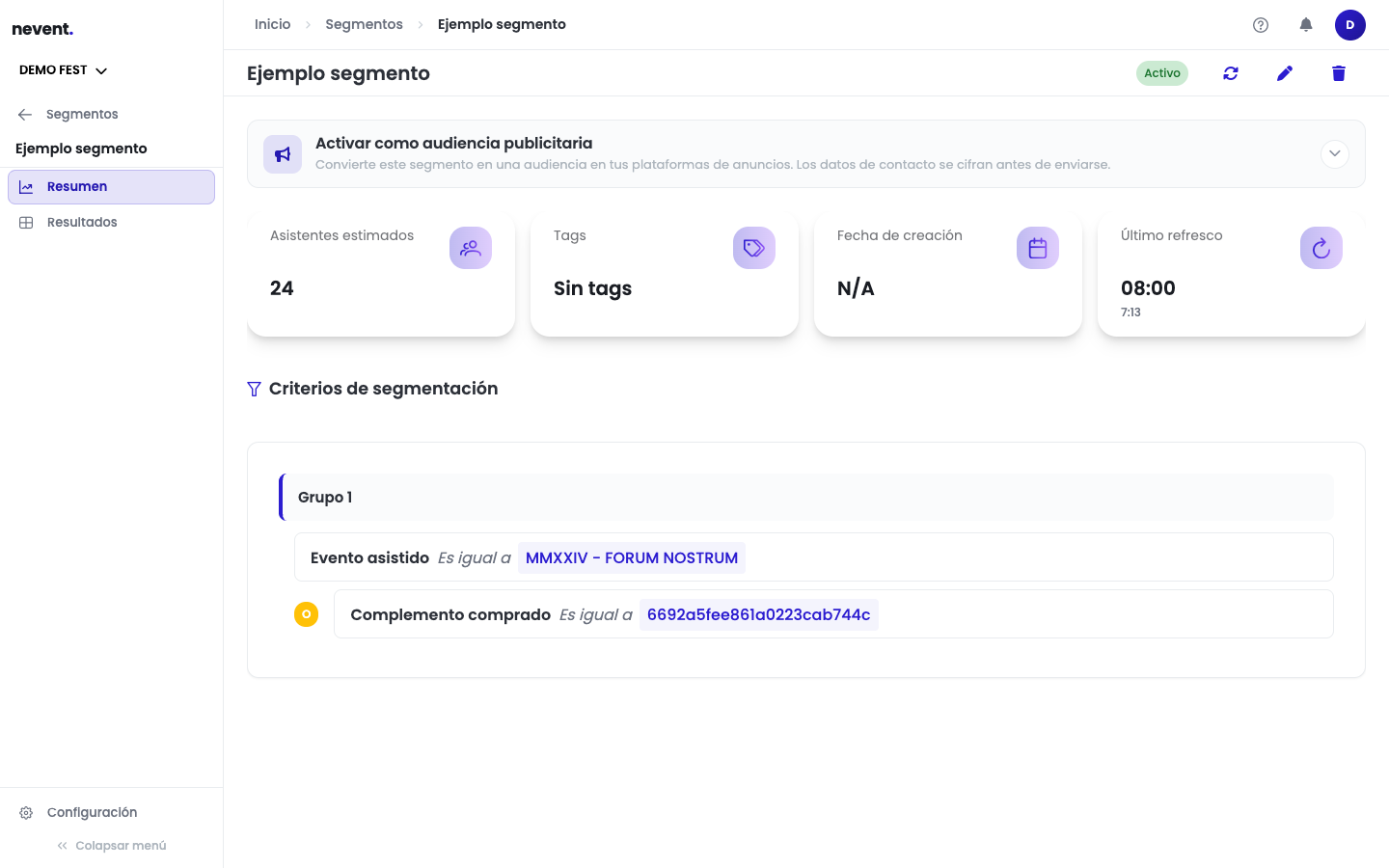Screen dimensions: 1389x868
Task: Click the N/A creation date value
Action: [x=856, y=288]
